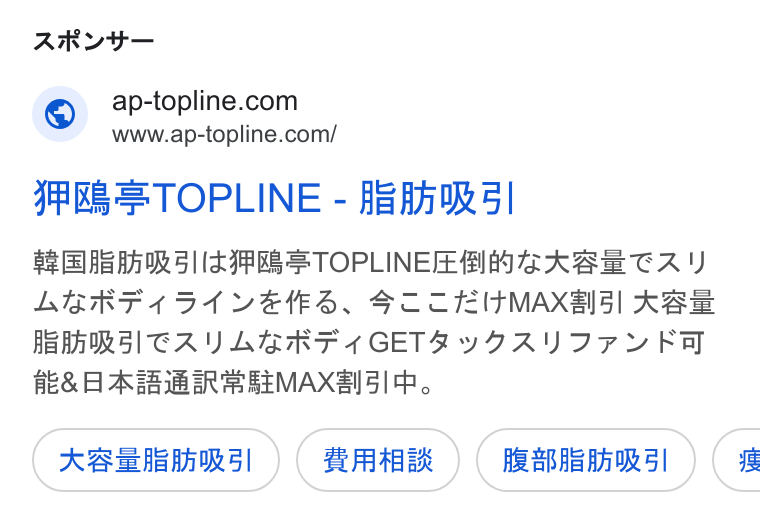Screen dimensions: 760x524
Task: Select the 大容量脂肪吸引 sitelink chip
Action: 156,460
